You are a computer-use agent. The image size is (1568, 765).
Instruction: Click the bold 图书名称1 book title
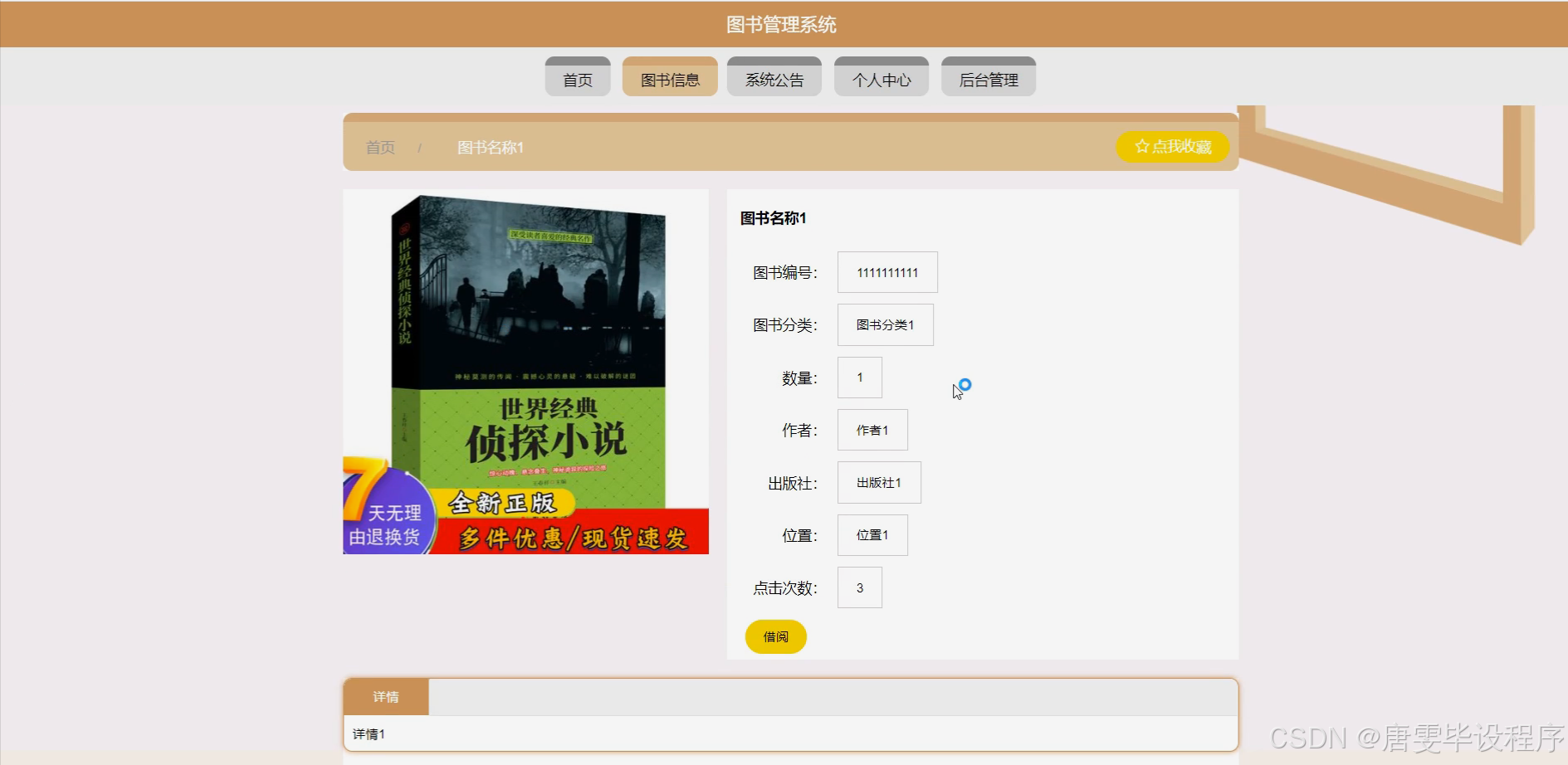click(x=774, y=218)
